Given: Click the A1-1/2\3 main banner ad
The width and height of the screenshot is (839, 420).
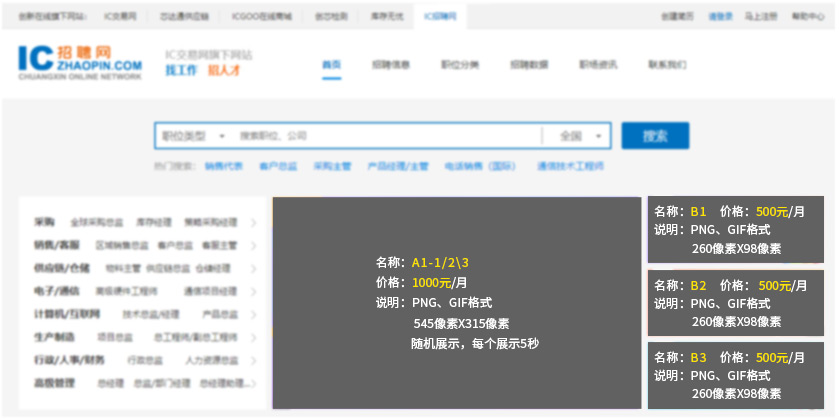Looking at the screenshot, I should point(456,303).
